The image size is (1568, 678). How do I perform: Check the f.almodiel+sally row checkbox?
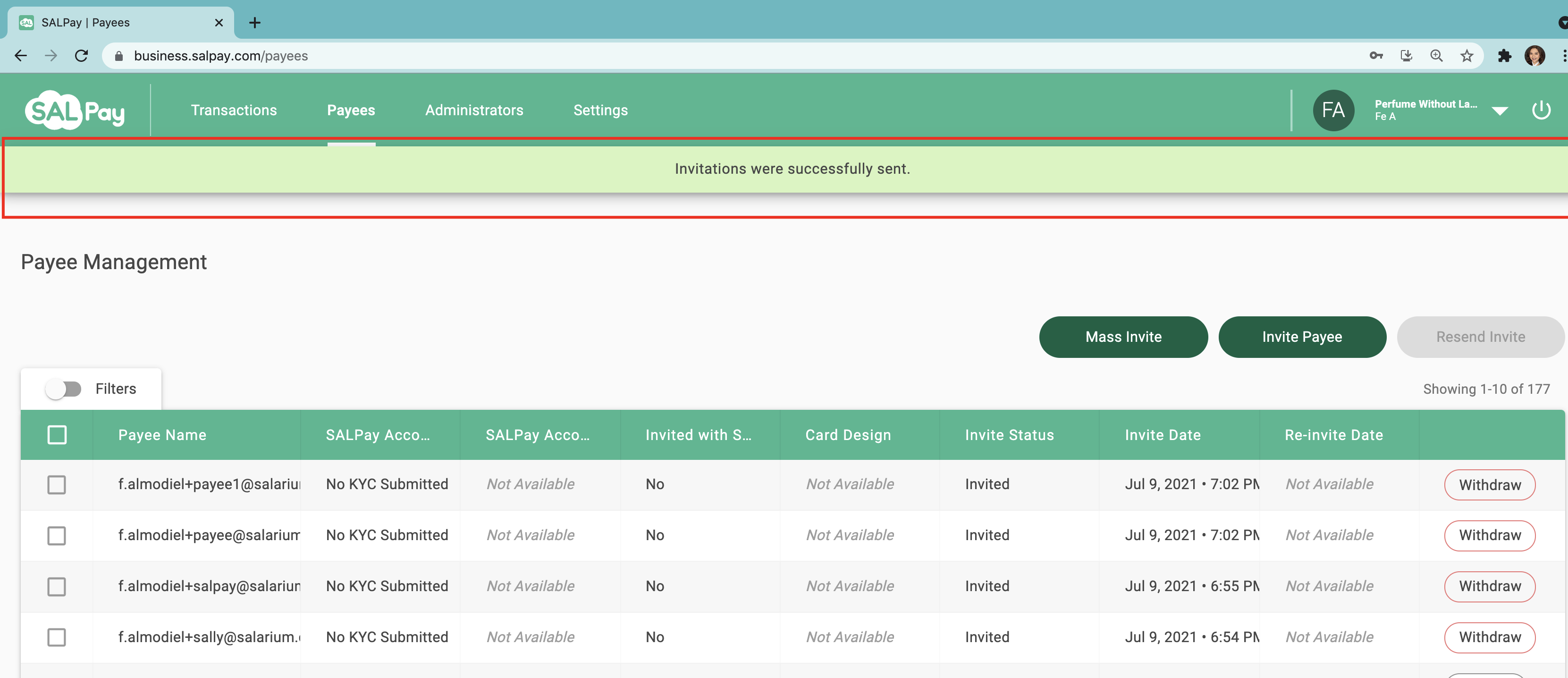point(57,637)
